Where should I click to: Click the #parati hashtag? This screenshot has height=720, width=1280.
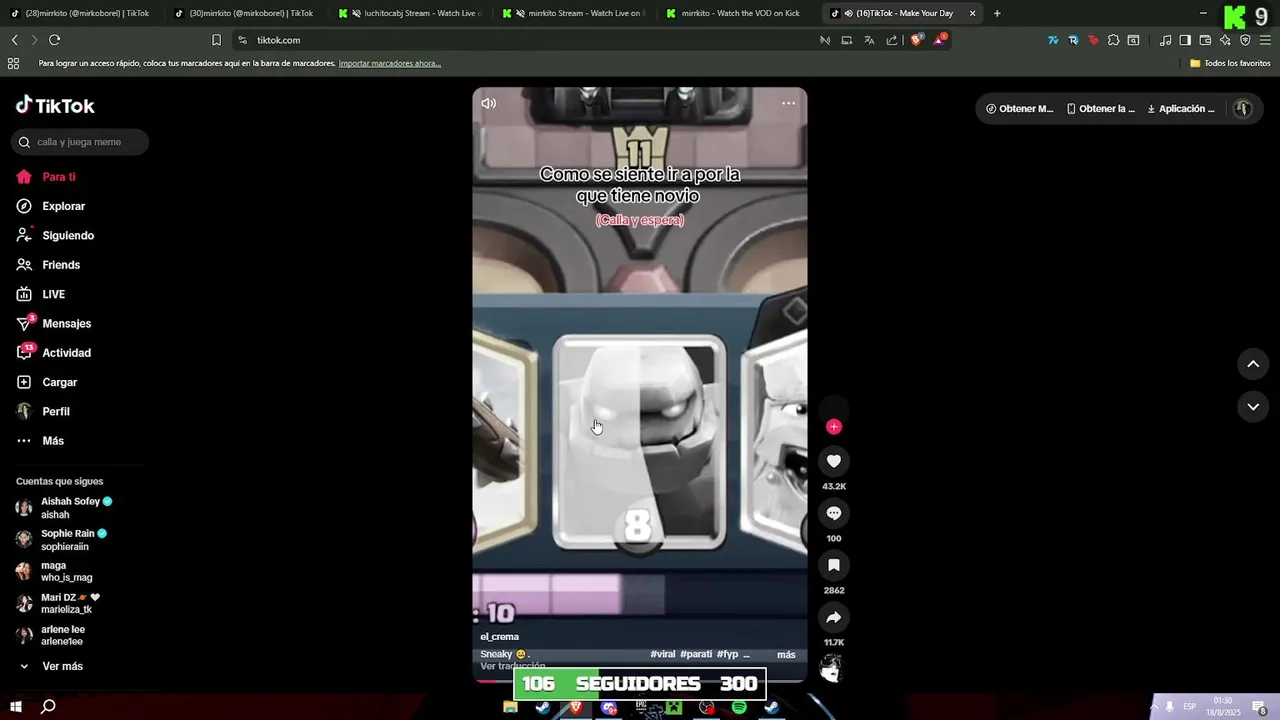coord(696,654)
